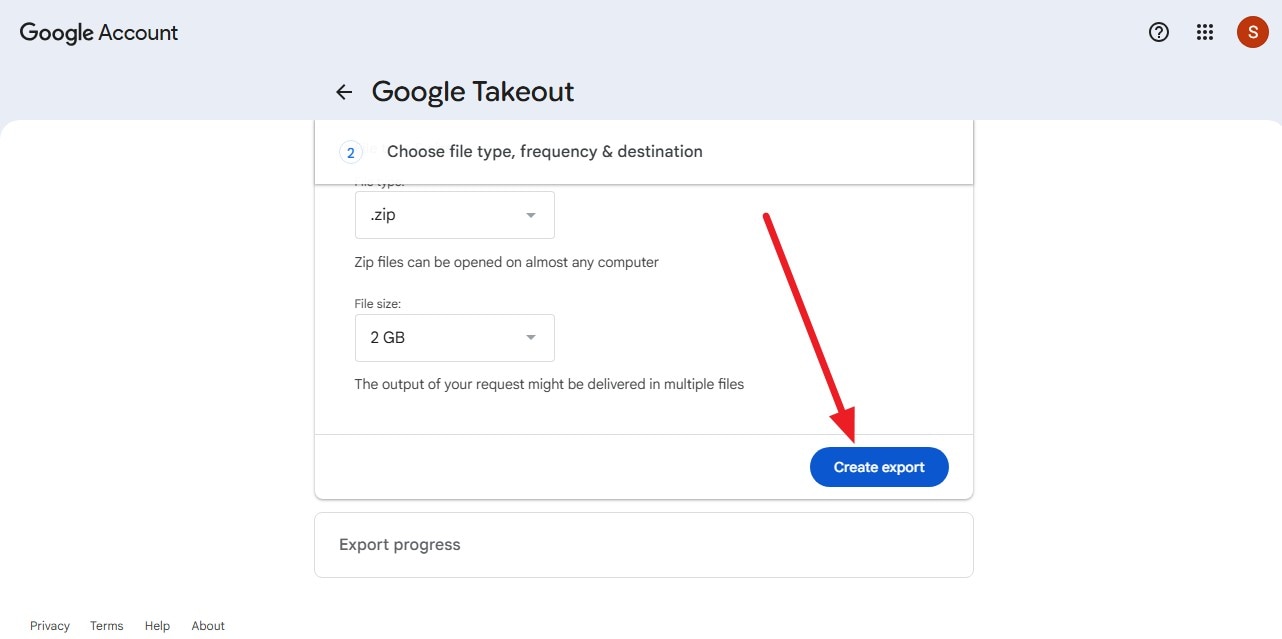Expand the Export progress section
1282x639 pixels.
[644, 545]
